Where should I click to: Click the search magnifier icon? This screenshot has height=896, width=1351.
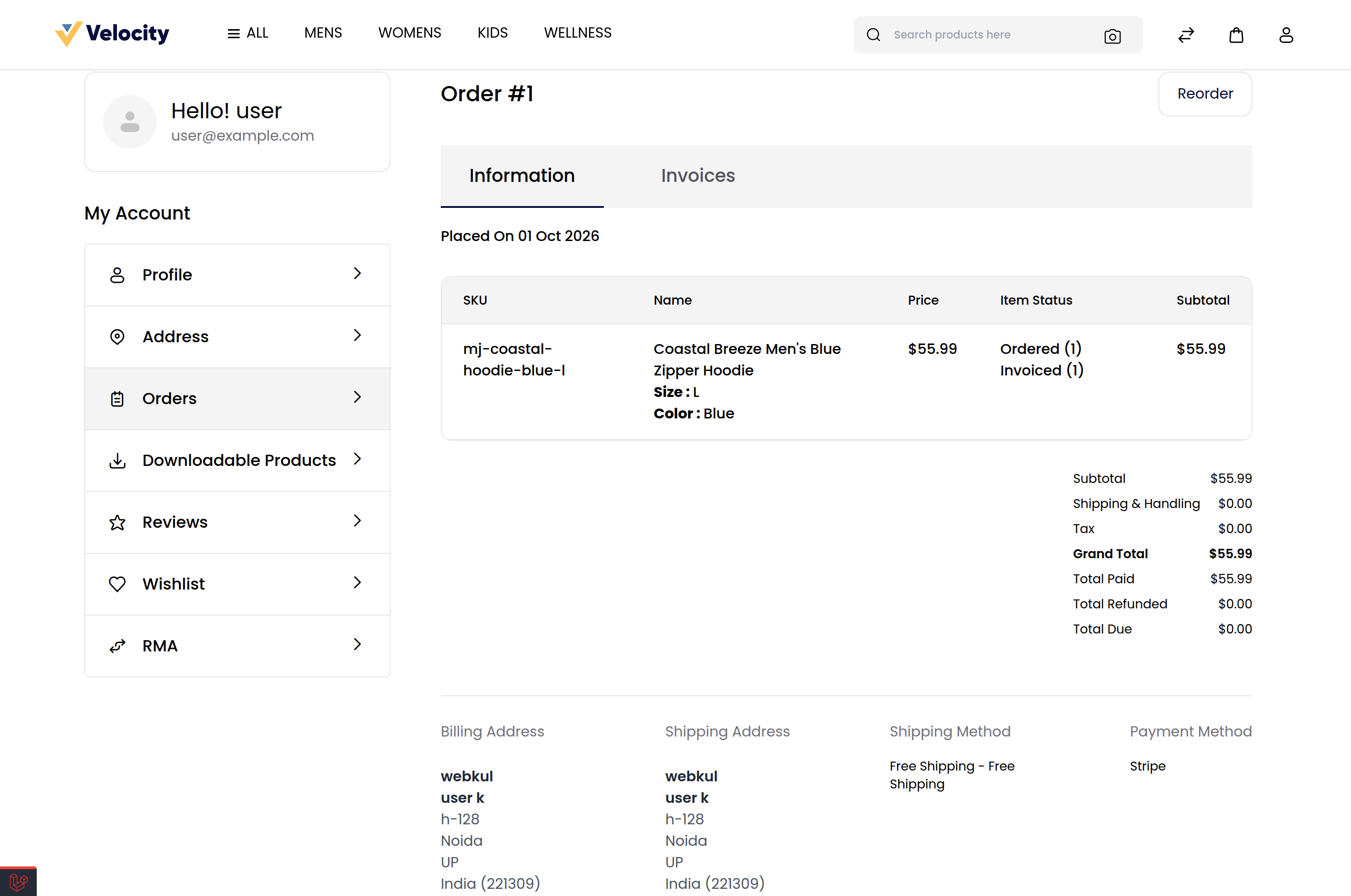click(873, 35)
